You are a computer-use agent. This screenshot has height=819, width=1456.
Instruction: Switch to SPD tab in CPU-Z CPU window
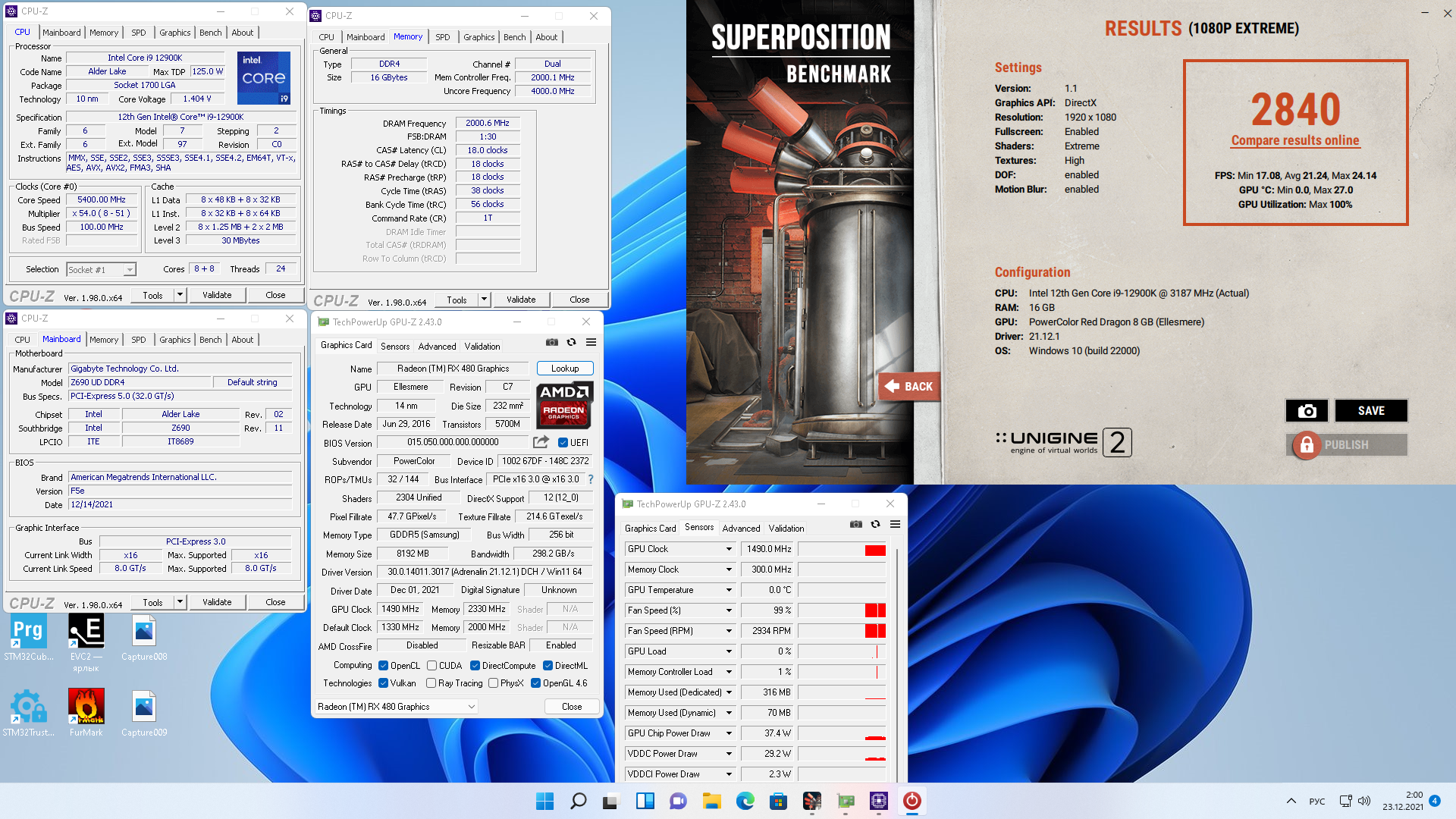coord(139,33)
